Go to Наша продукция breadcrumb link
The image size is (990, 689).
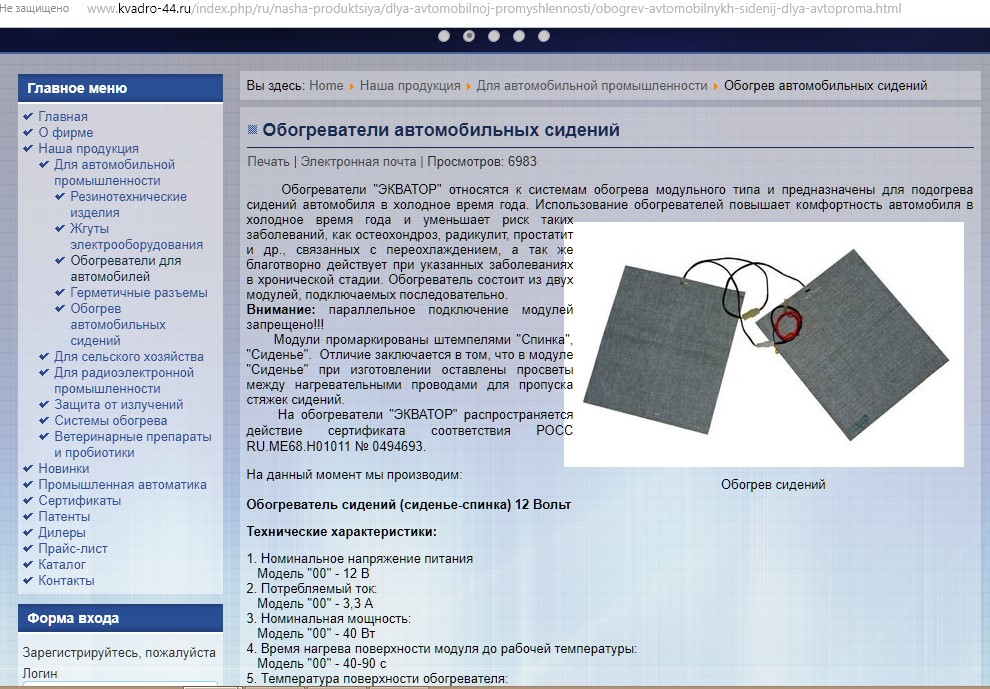[410, 85]
